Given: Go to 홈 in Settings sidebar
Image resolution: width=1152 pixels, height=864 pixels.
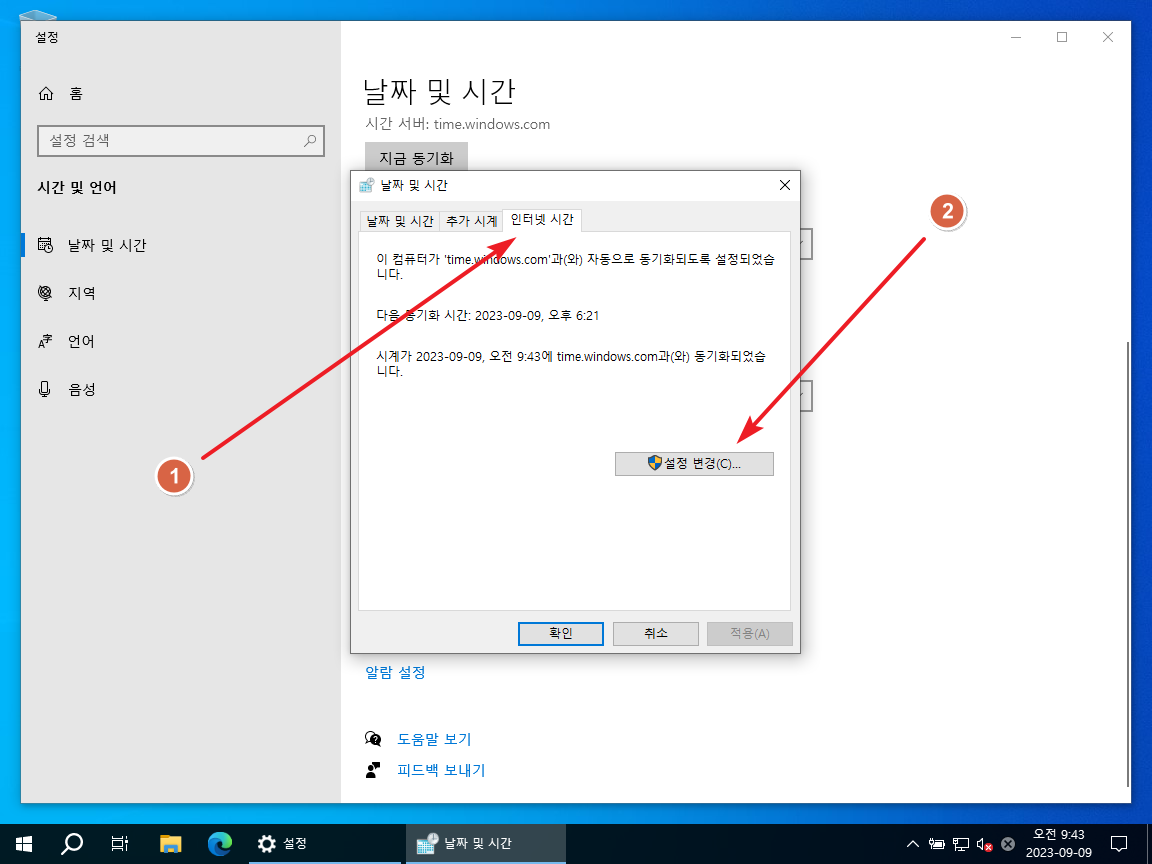Looking at the screenshot, I should click(60, 93).
